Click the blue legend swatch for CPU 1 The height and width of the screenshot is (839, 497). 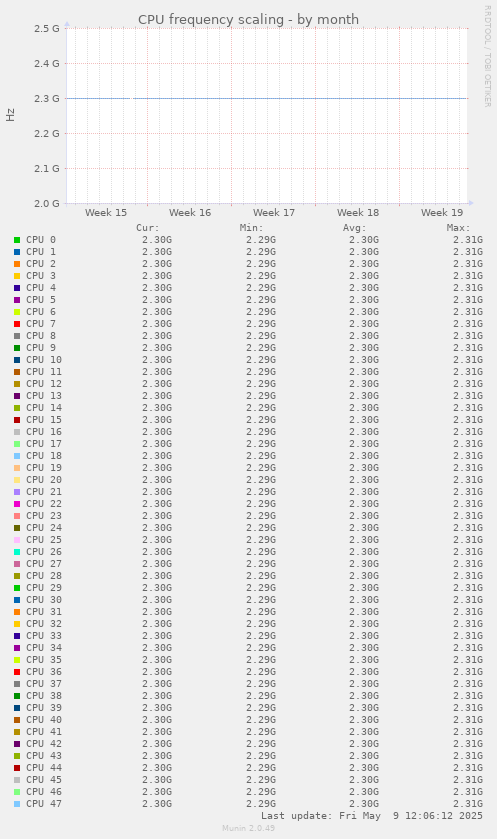17,252
